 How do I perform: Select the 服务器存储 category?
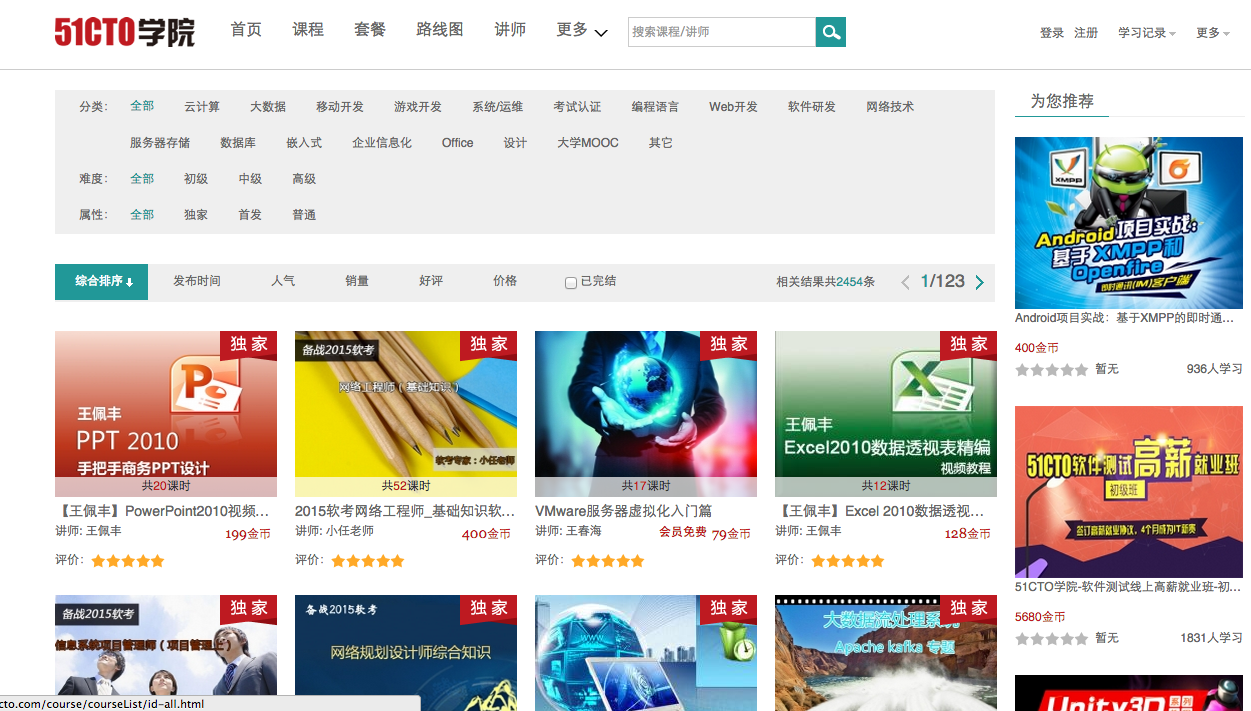(x=160, y=143)
